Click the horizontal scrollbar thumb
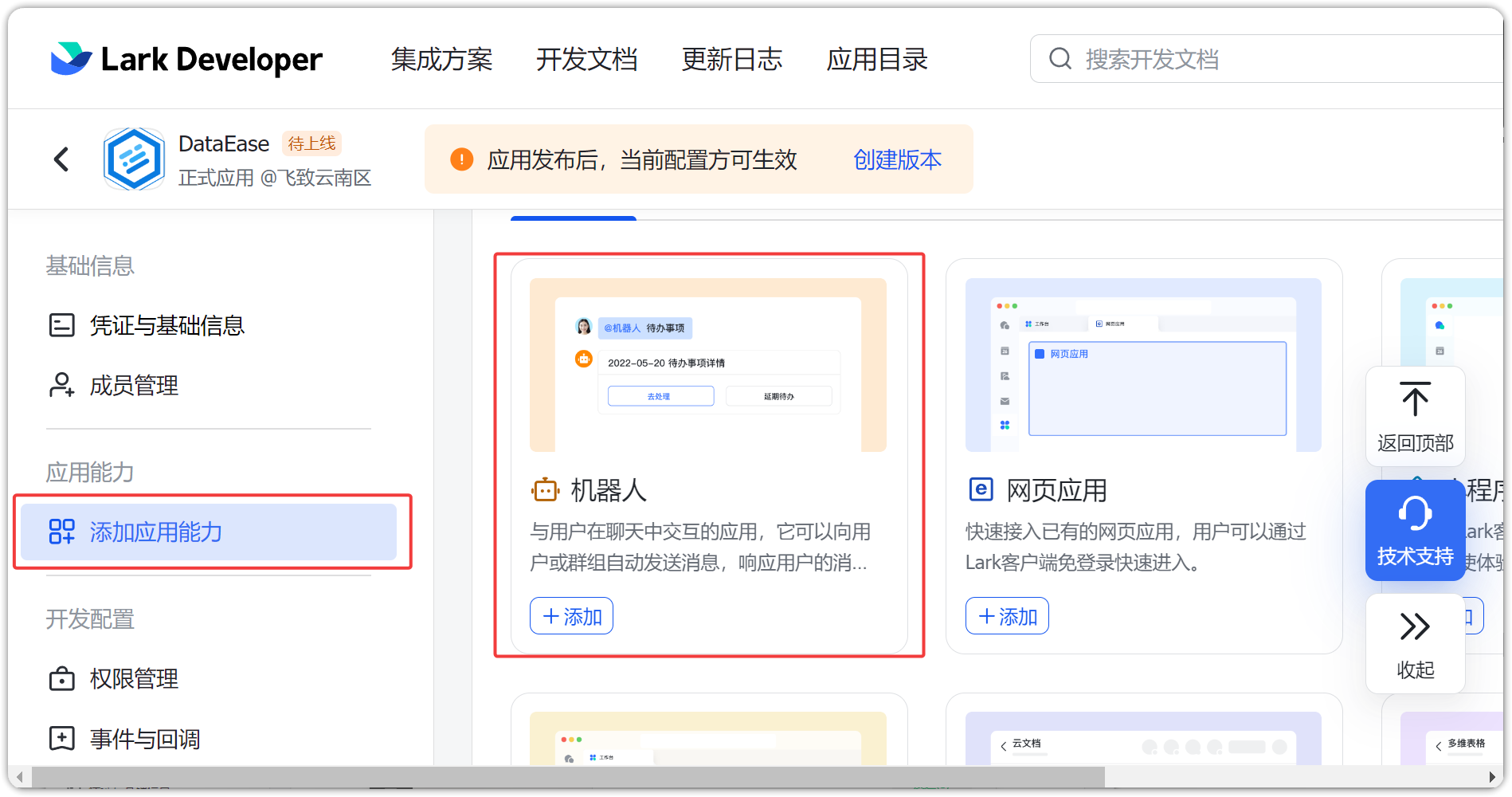This screenshot has width=1512, height=797. (x=568, y=776)
